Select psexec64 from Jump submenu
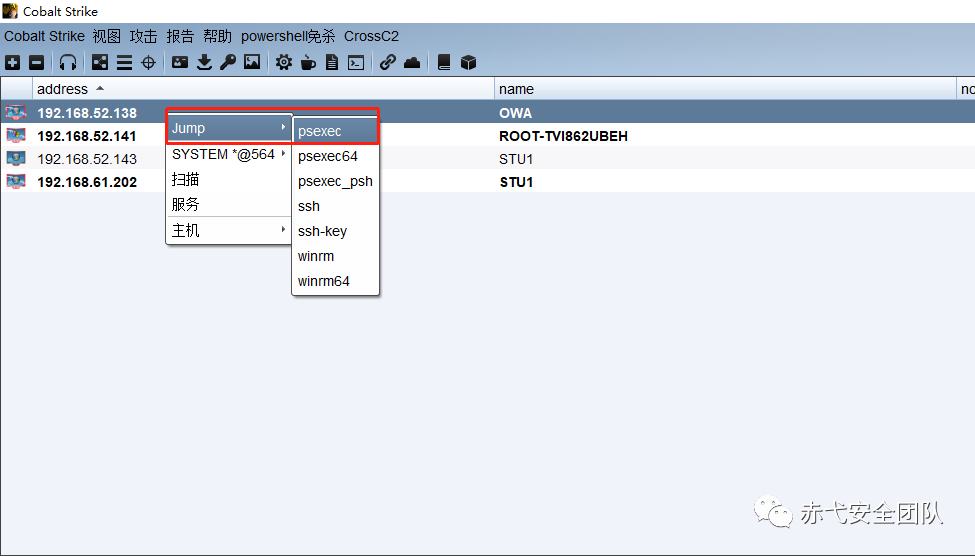The height and width of the screenshot is (556, 975). pyautogui.click(x=335, y=156)
